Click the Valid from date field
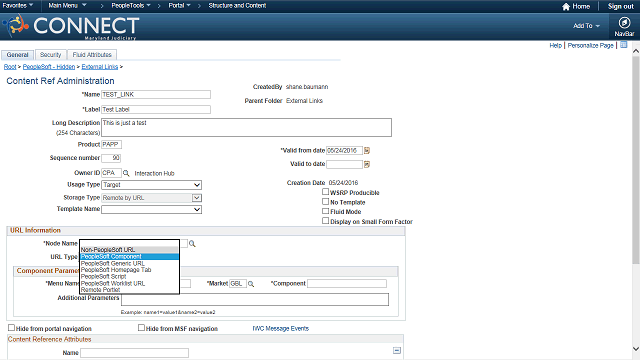Image resolution: width=640 pixels, height=360 pixels. click(344, 151)
